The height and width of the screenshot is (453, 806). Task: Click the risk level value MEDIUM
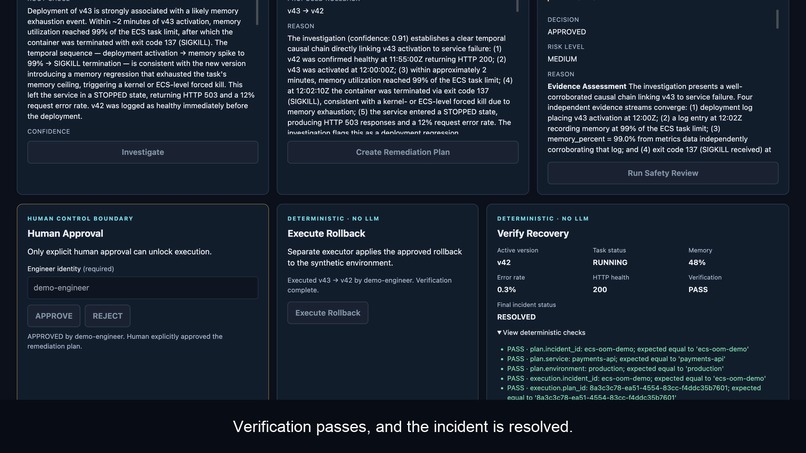coord(562,59)
